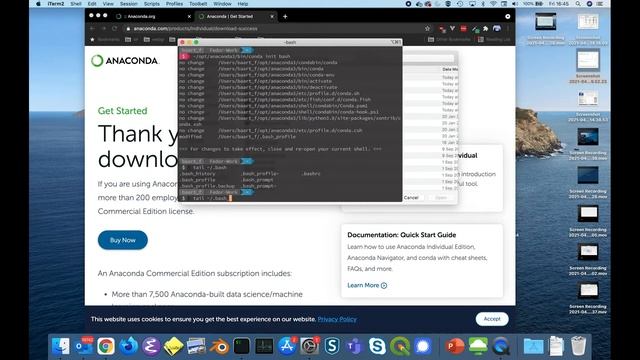Open the purple Emacs Dock icon
Viewport: 640px width, 360px height.
coord(151,346)
